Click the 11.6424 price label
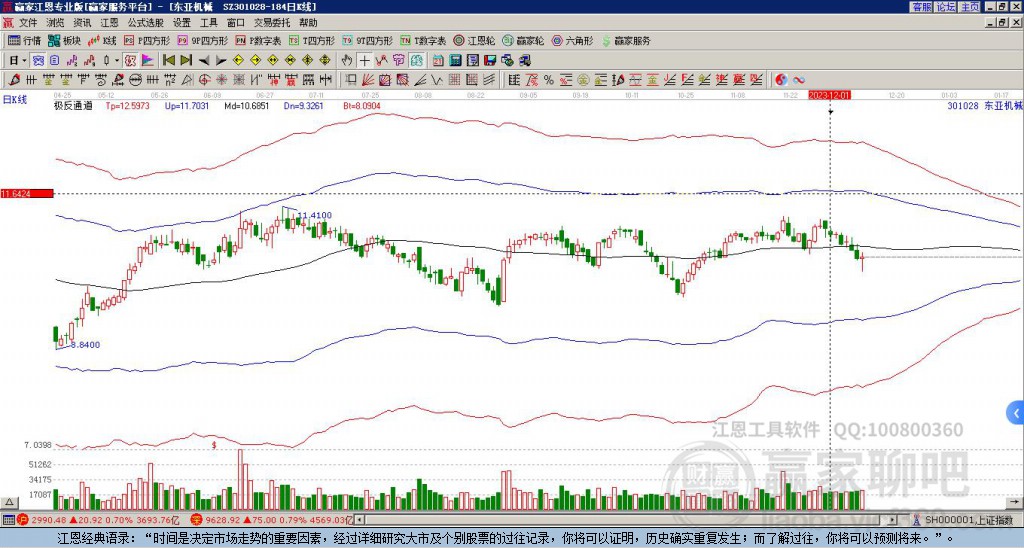The image size is (1024, 548). pyautogui.click(x=26, y=193)
